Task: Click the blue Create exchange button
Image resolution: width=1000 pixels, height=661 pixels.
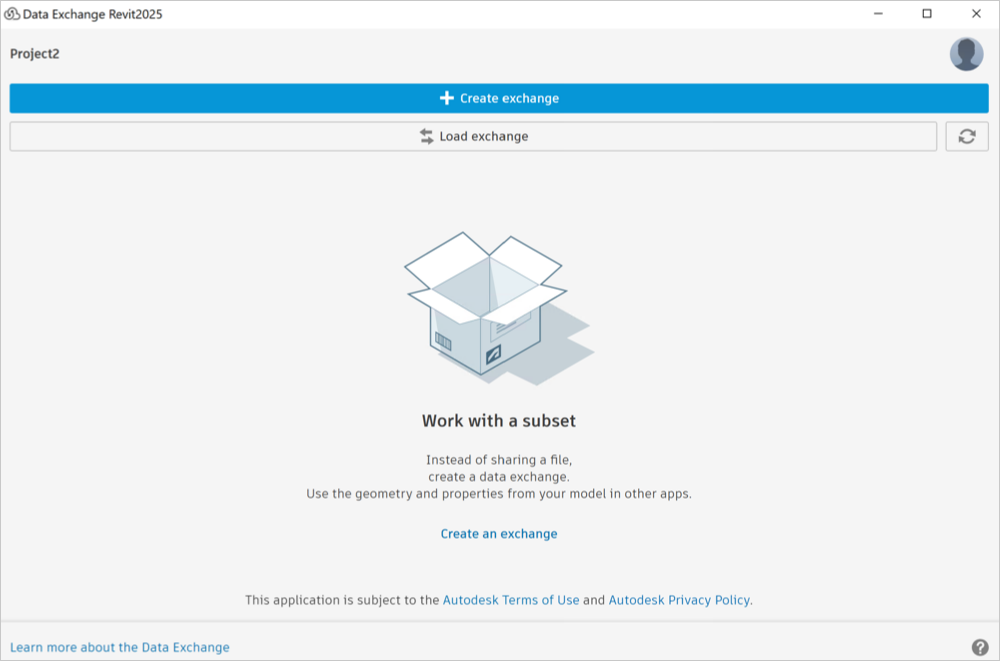Action: [499, 98]
